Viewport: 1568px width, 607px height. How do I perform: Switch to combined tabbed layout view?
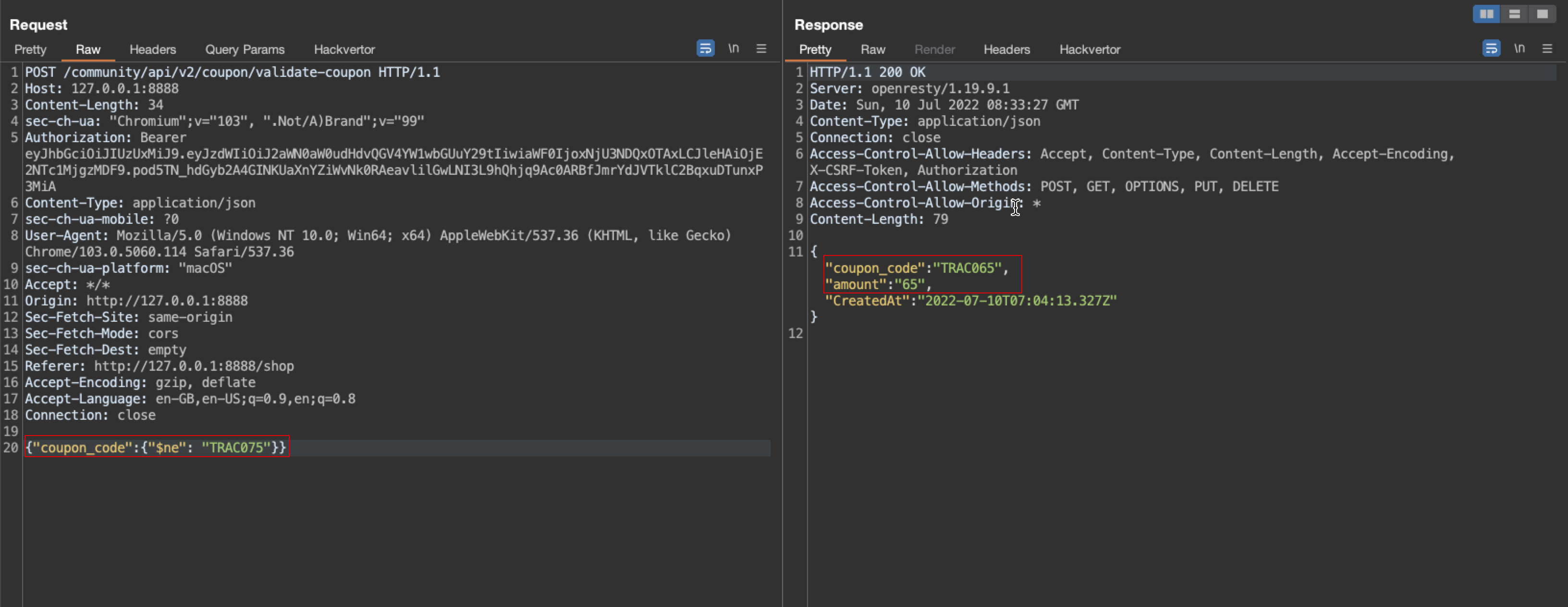tap(1542, 14)
